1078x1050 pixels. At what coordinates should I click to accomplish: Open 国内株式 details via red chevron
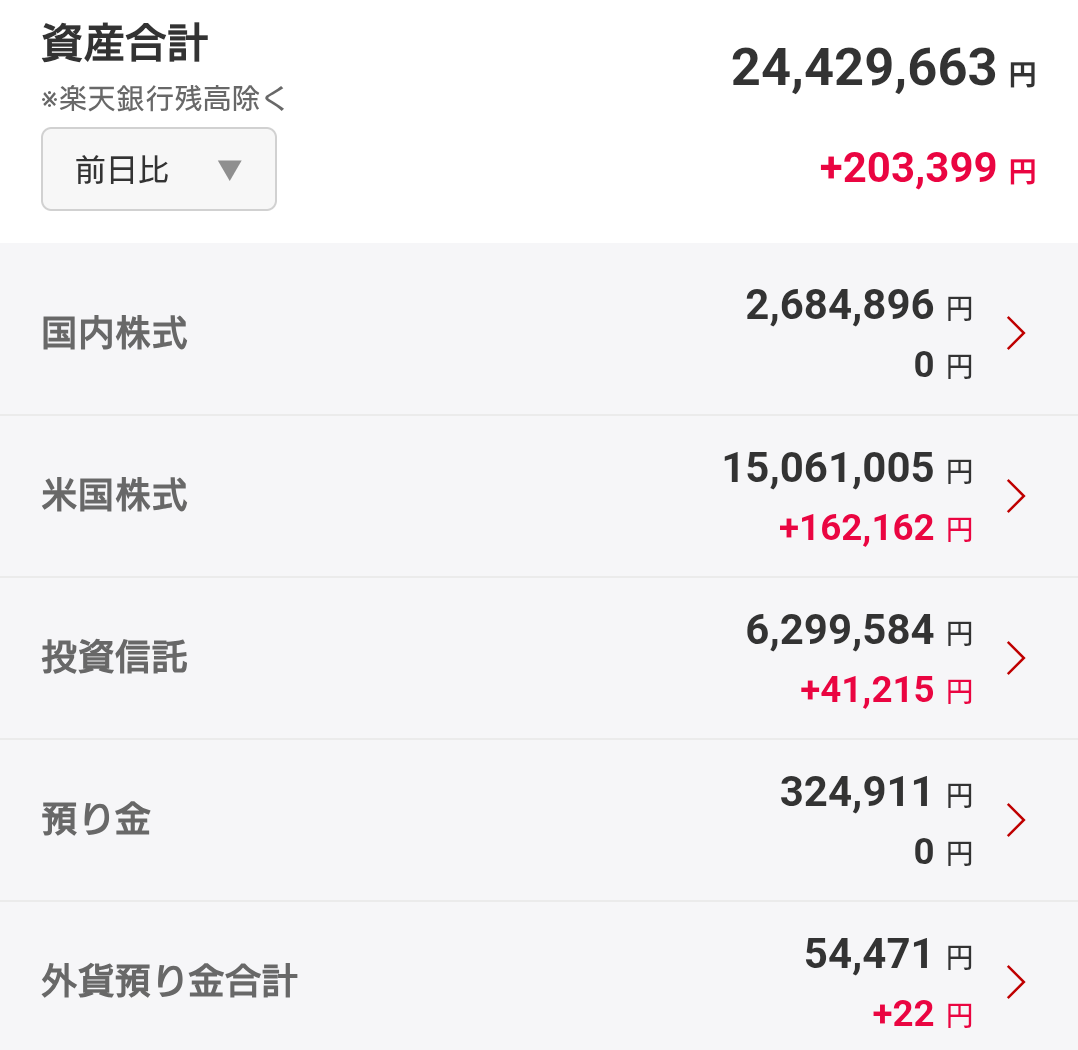pos(1016,333)
